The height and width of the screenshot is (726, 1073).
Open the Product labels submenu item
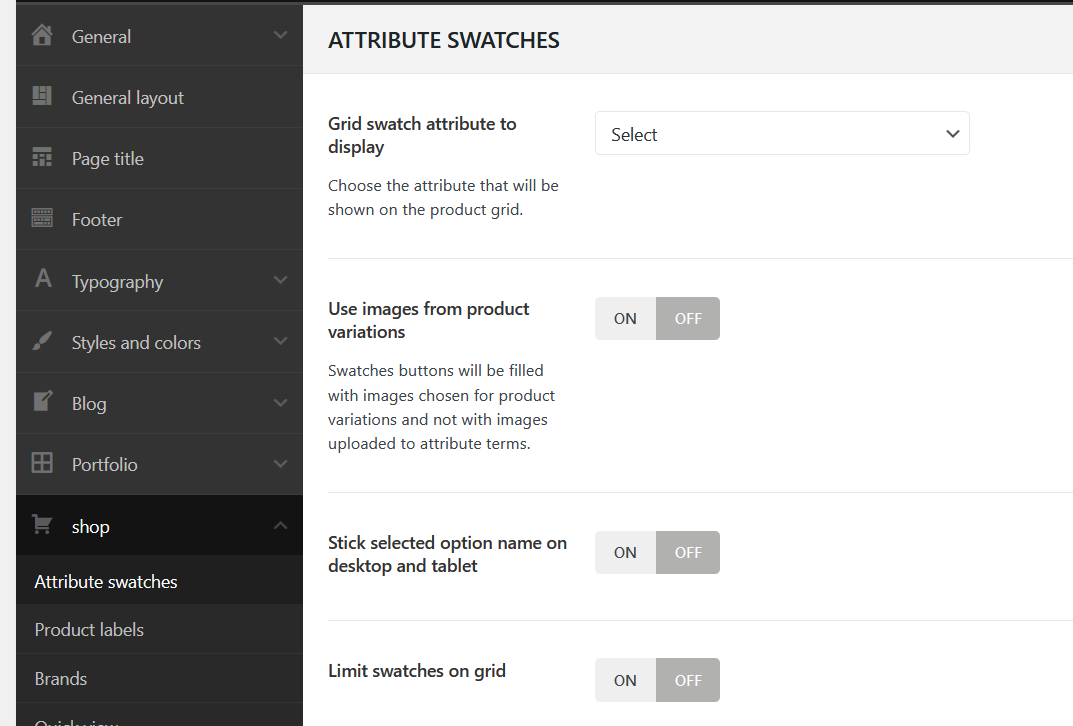89,630
